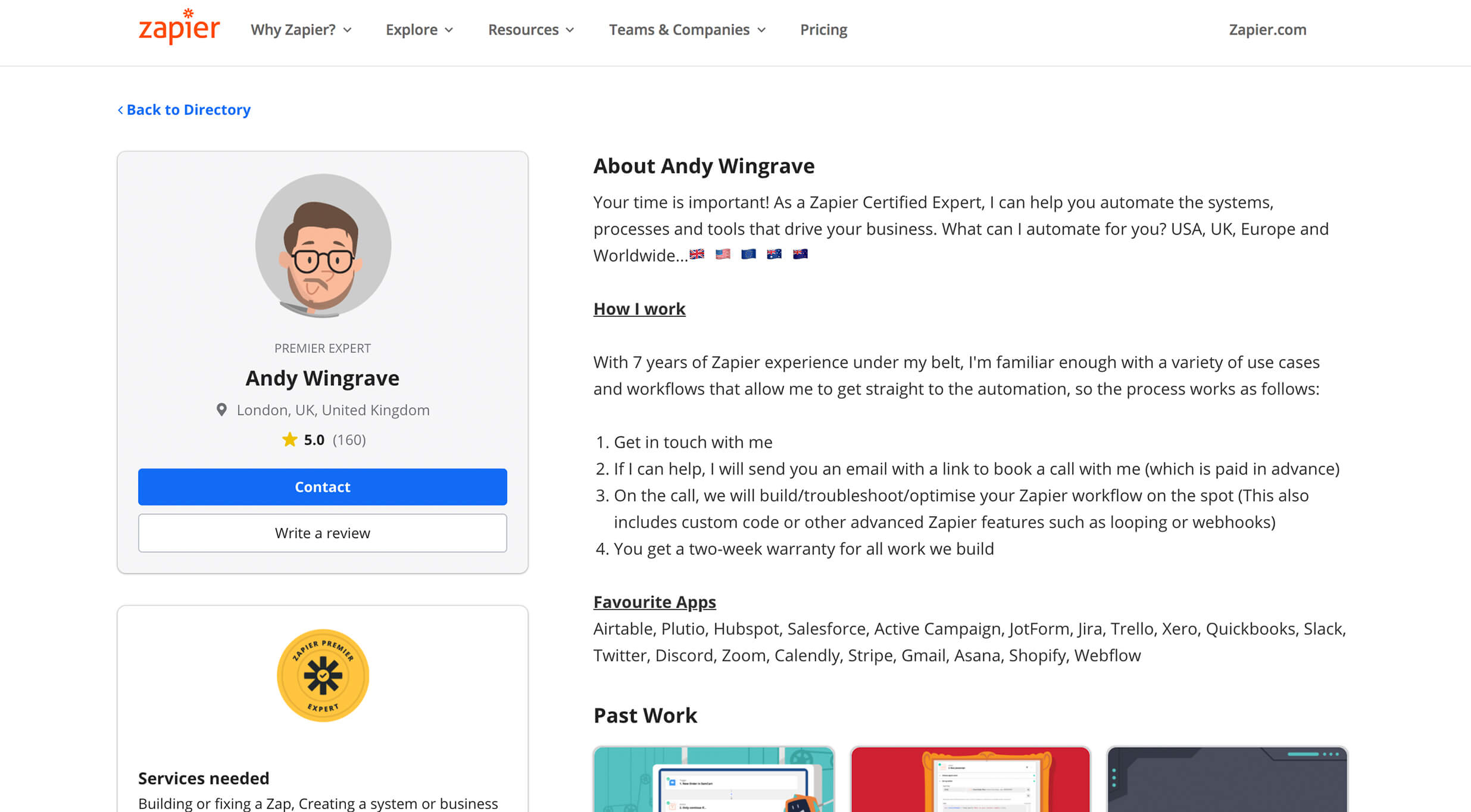This screenshot has width=1471, height=812.
Task: Go Back to Directory
Action: tap(185, 110)
